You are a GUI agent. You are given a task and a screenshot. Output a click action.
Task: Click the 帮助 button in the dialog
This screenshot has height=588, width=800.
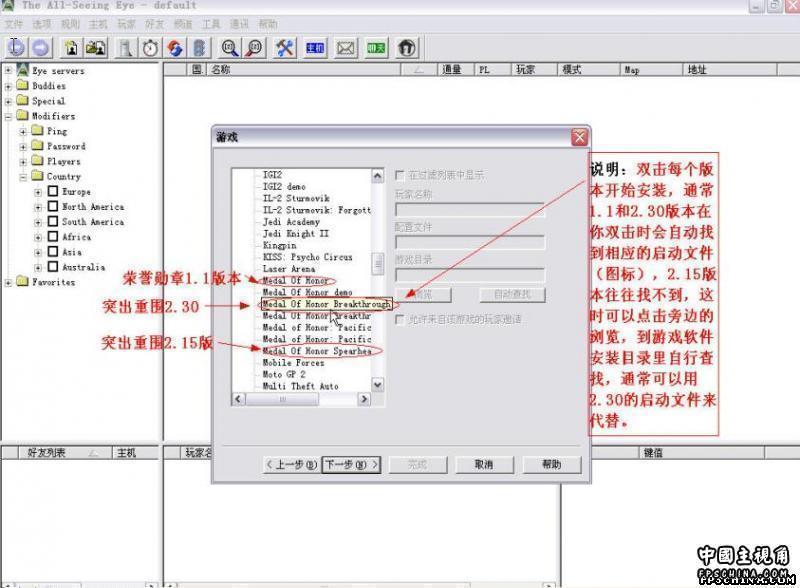pos(552,464)
